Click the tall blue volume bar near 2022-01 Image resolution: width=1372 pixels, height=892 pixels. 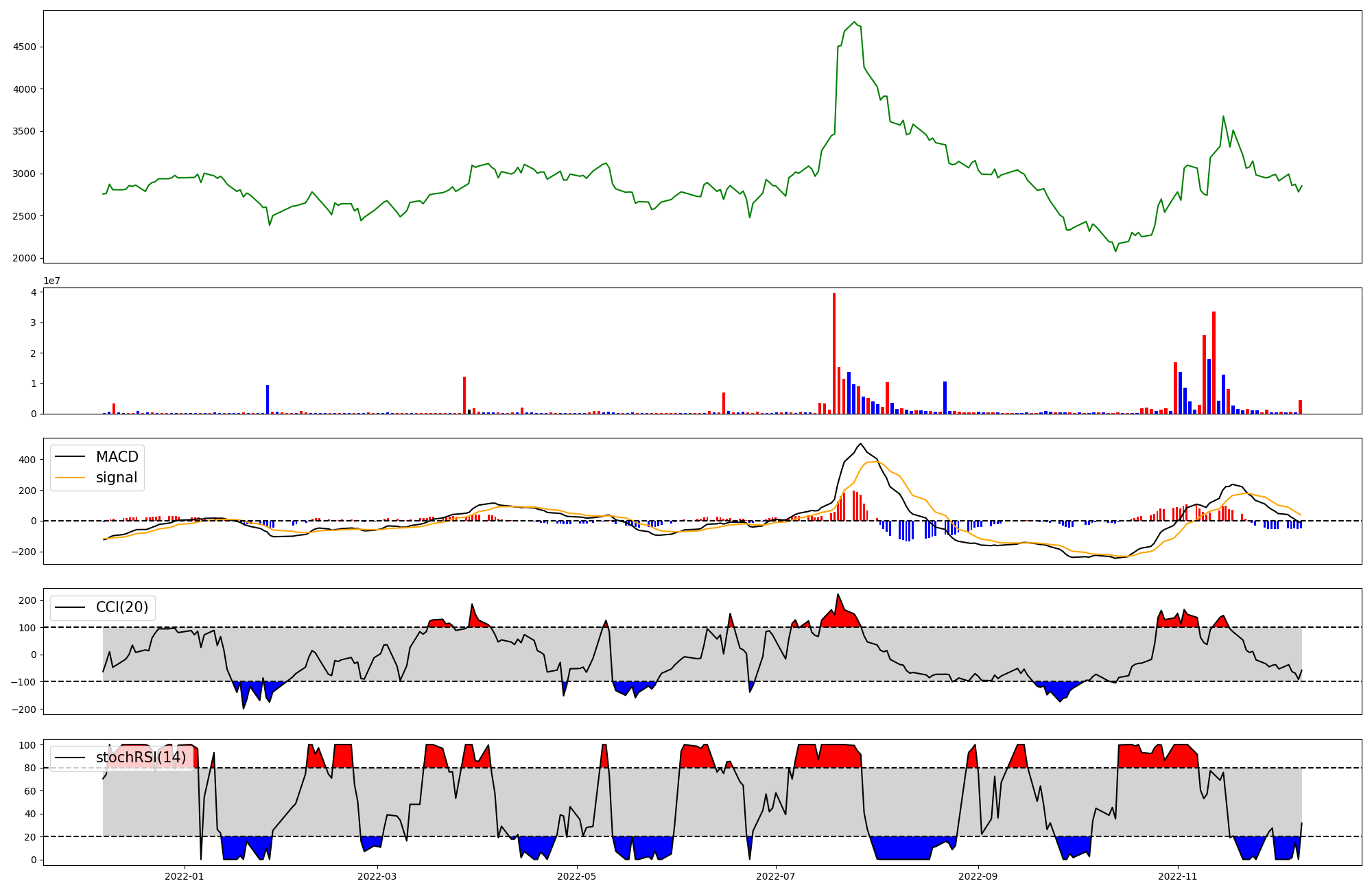268,399
